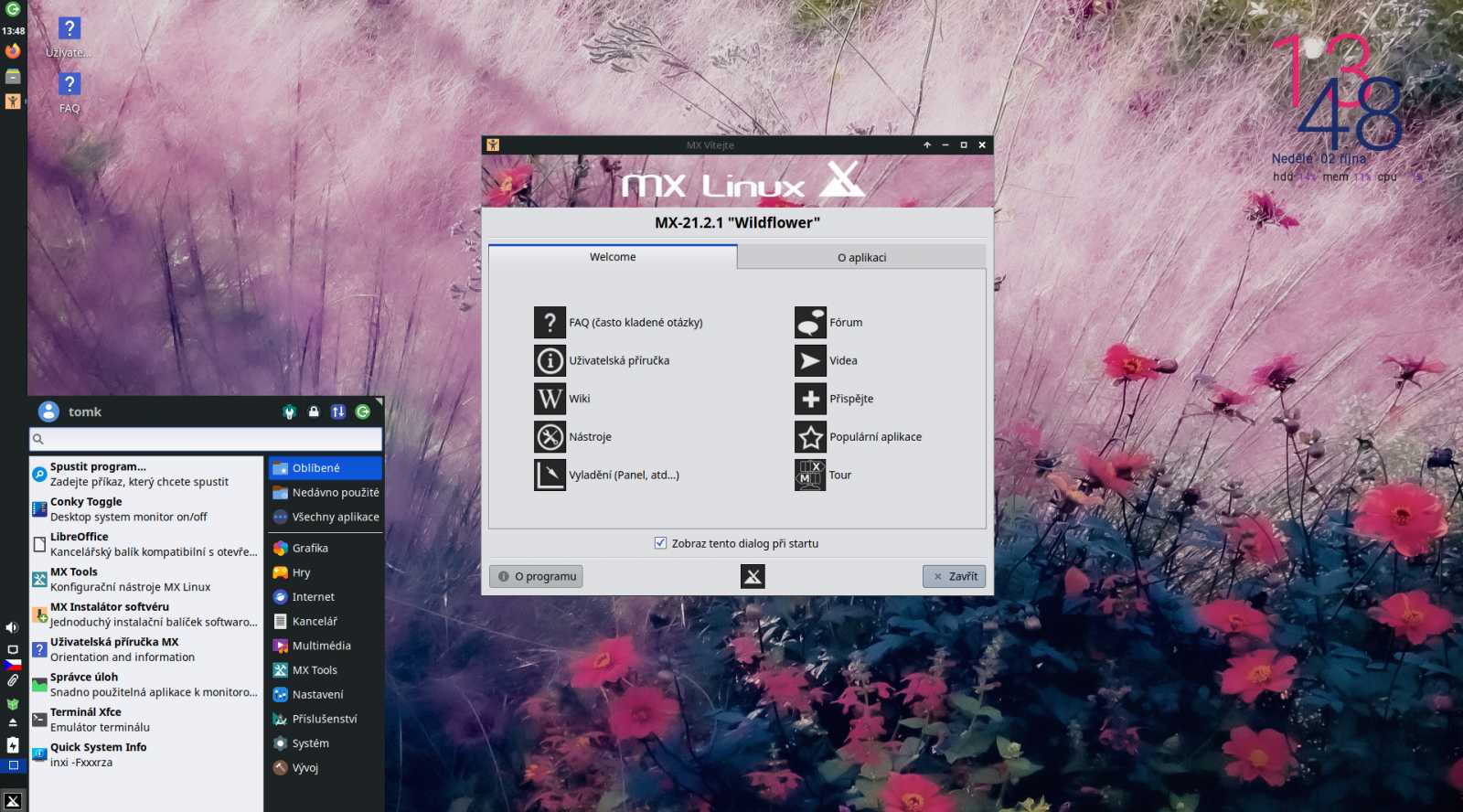Viewport: 1463px width, 812px height.
Task: Click green log out icon in menu header
Action: coord(363,412)
